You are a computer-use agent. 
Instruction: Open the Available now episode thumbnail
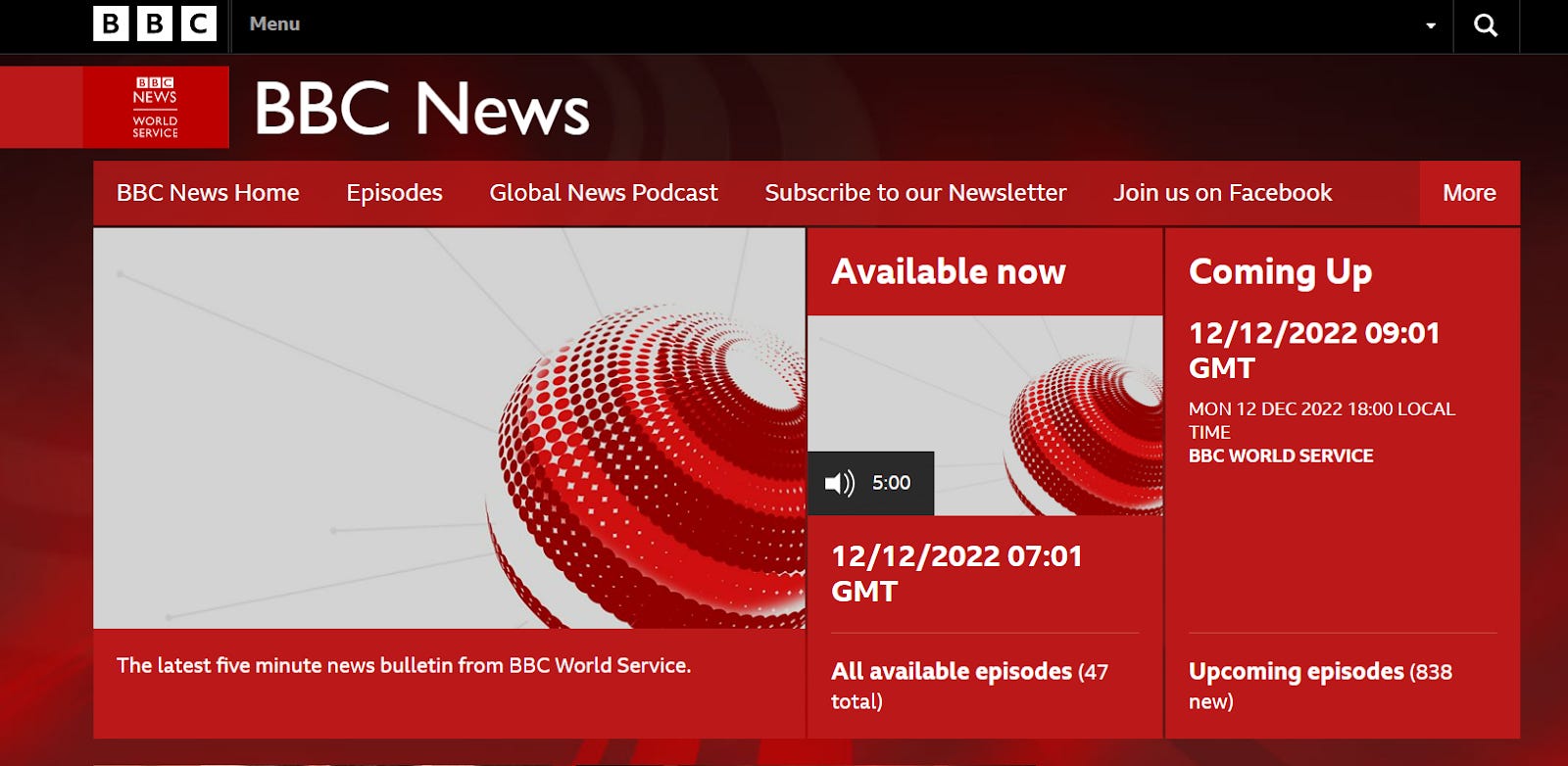985,415
